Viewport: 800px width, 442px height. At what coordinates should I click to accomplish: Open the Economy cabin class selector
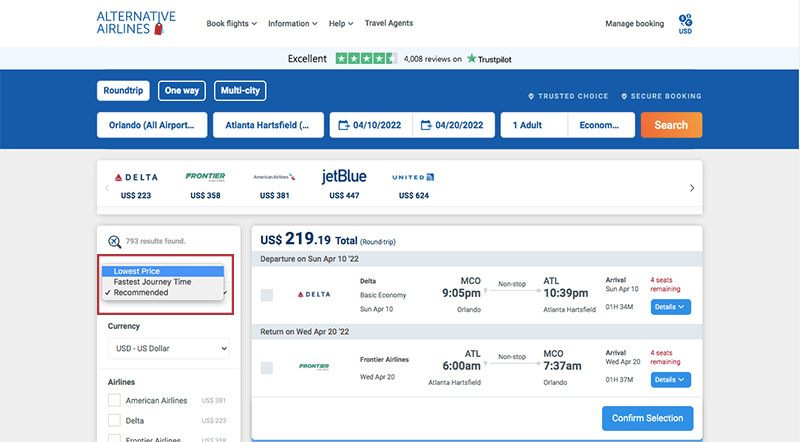pos(602,125)
